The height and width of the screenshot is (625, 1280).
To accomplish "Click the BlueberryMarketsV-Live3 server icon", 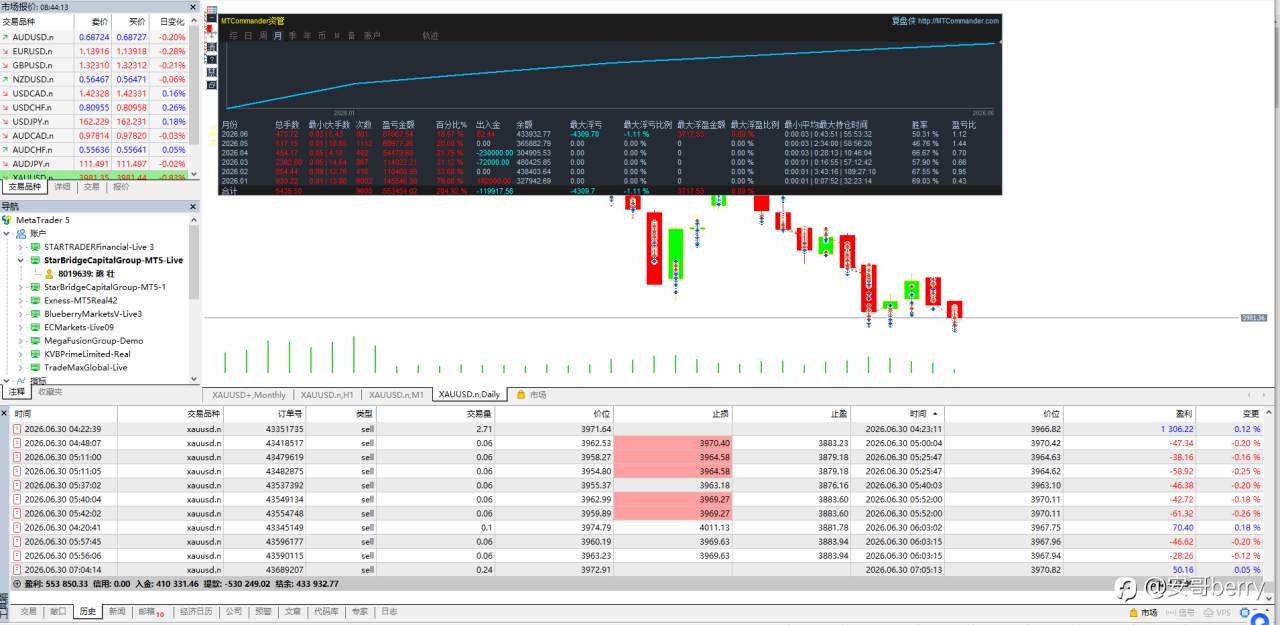I will point(36,313).
